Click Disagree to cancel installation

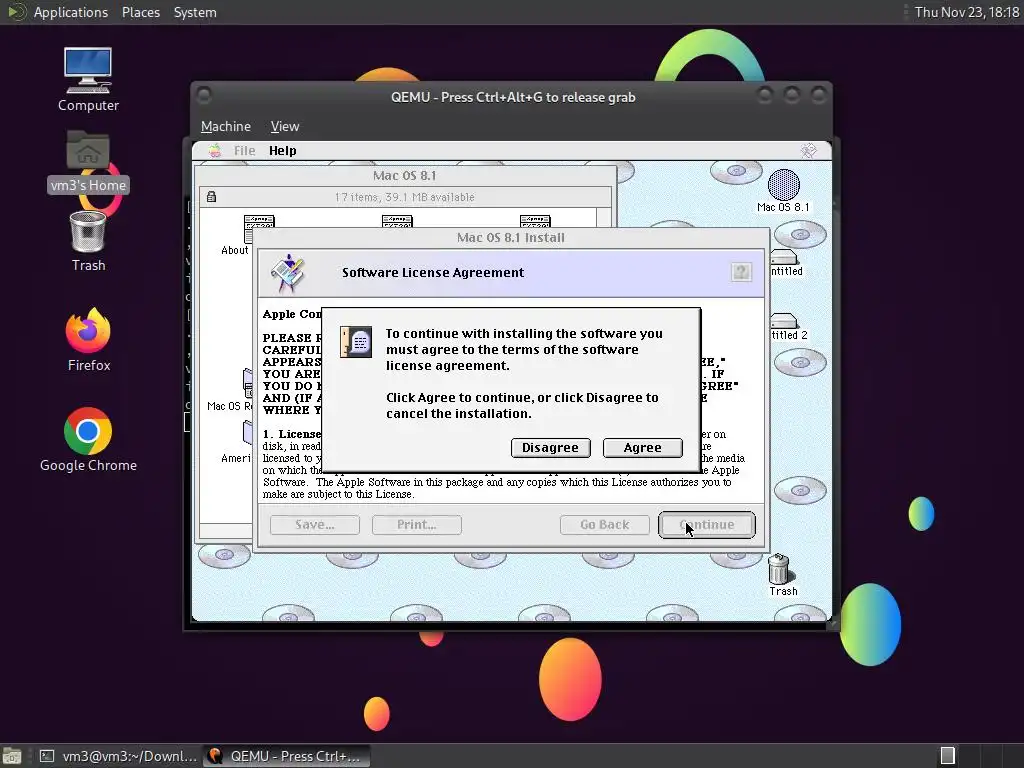pos(551,447)
